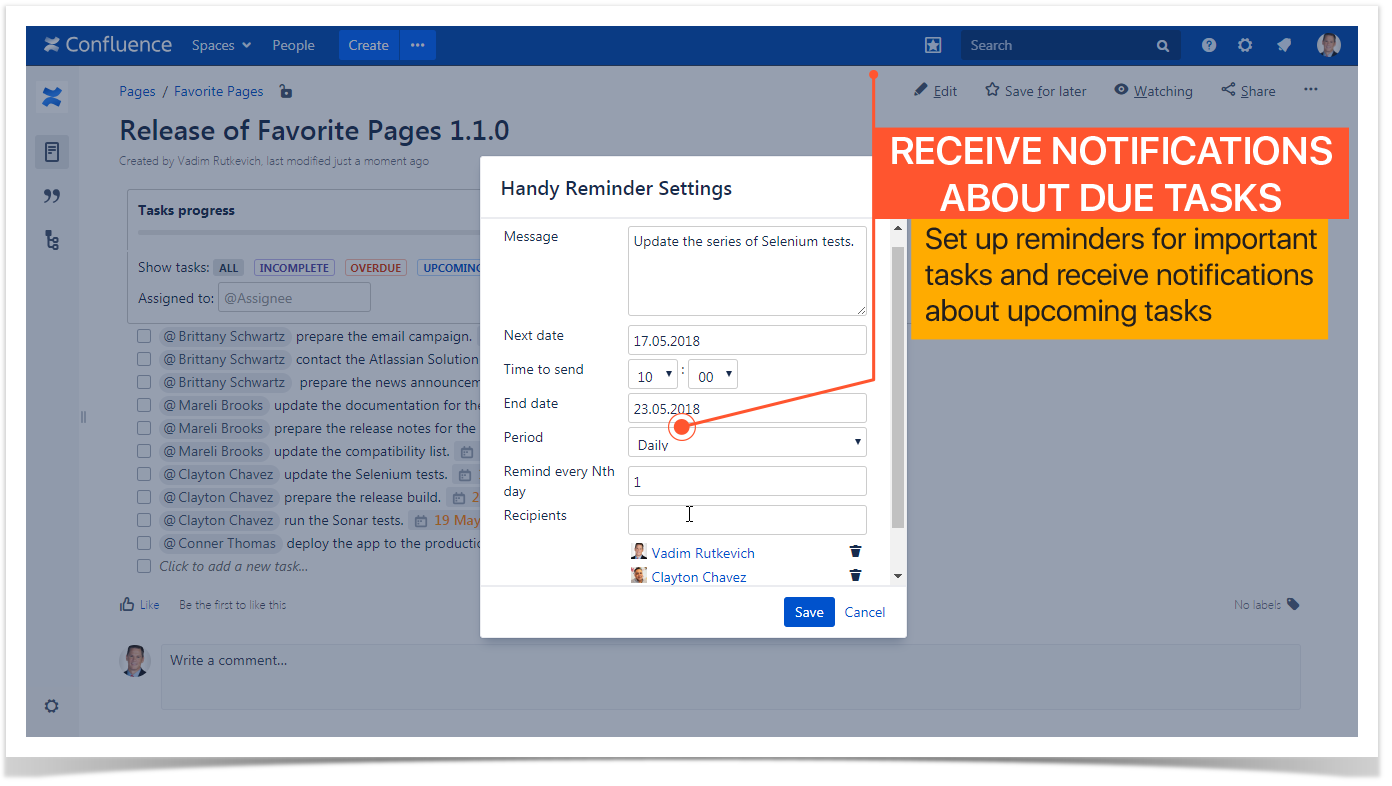This screenshot has height=786, width=1392.
Task: Click the Assignee filter field
Action: [295, 297]
